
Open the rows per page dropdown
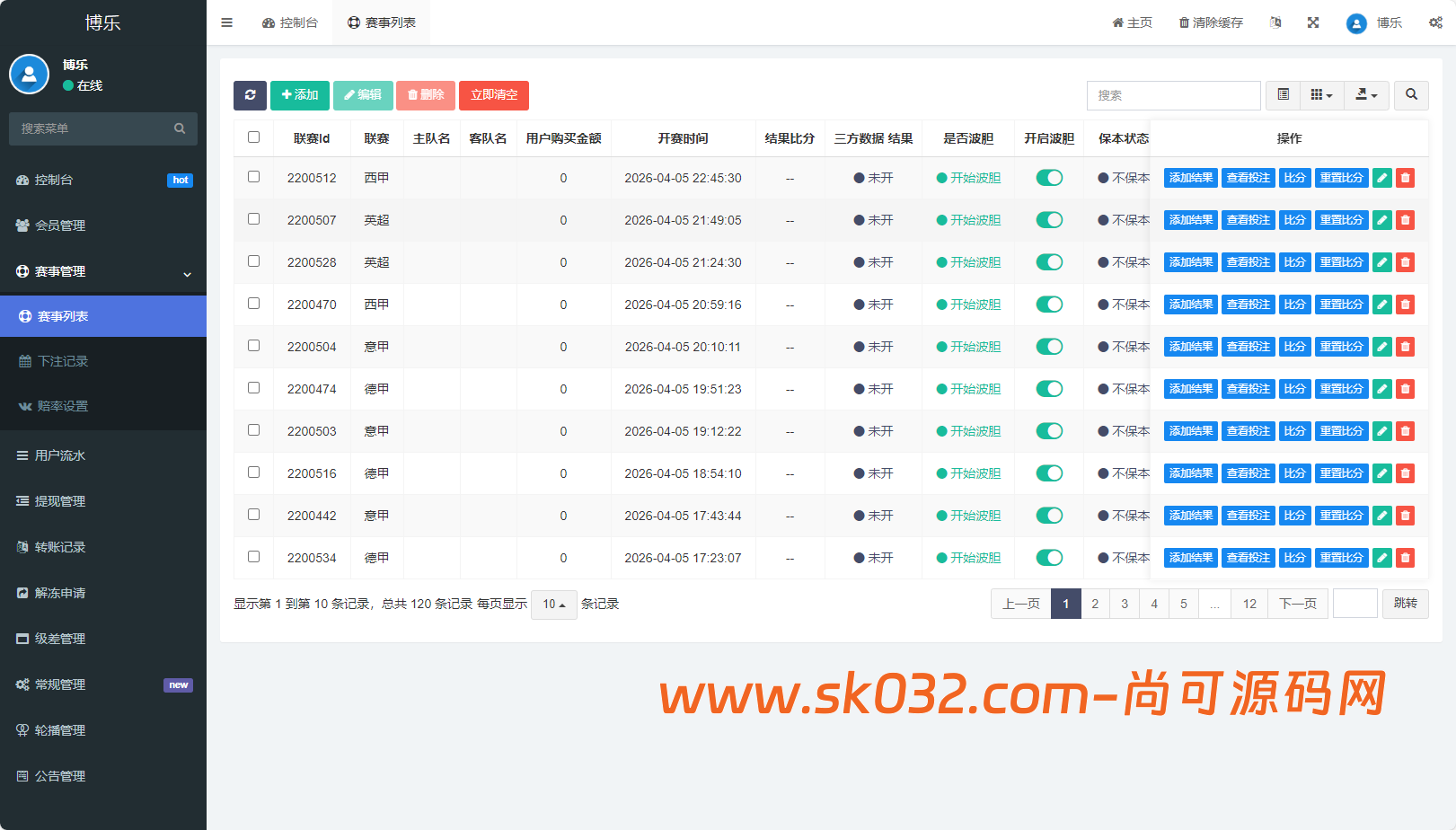click(553, 605)
